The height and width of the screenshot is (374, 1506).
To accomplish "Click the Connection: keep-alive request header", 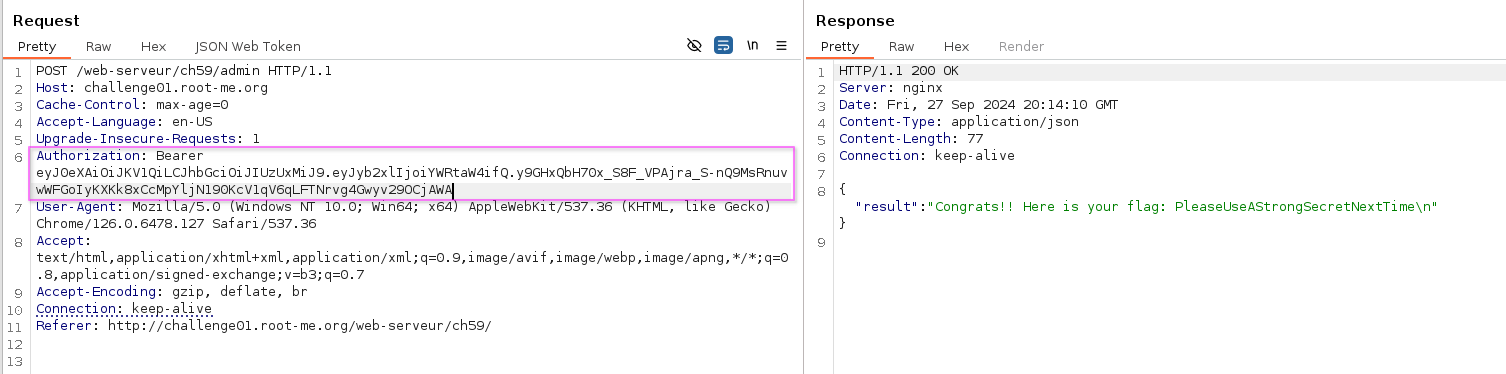I will tap(124, 309).
